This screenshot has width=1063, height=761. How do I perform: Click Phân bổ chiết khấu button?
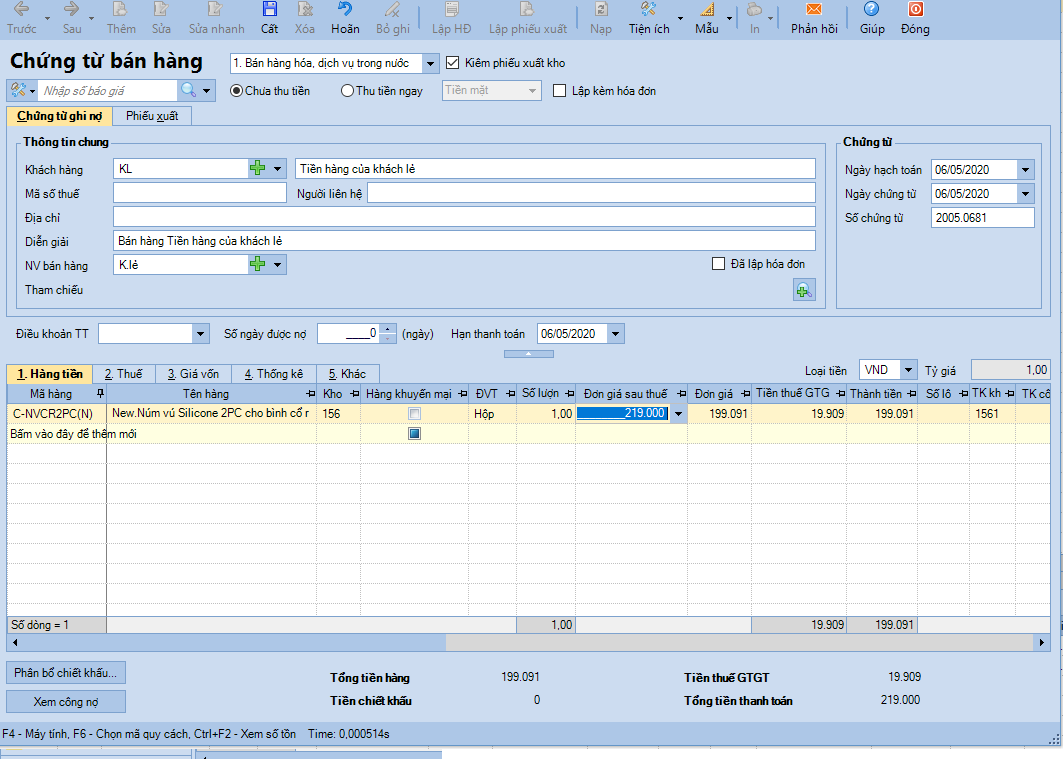66,671
